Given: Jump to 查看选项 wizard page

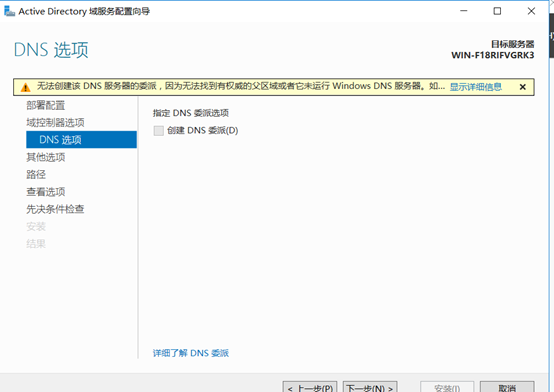Looking at the screenshot, I should (x=46, y=192).
